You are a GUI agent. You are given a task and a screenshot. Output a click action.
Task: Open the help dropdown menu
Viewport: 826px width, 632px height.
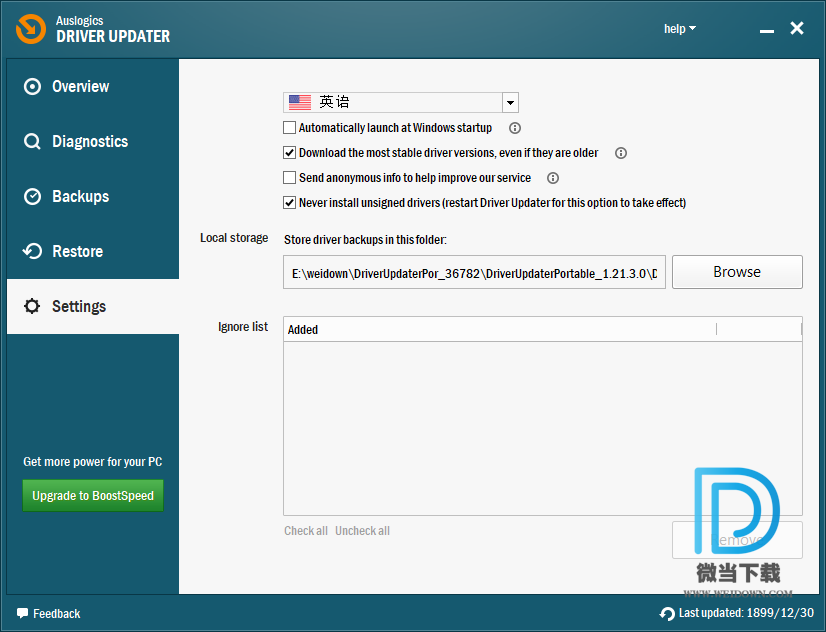tap(680, 28)
